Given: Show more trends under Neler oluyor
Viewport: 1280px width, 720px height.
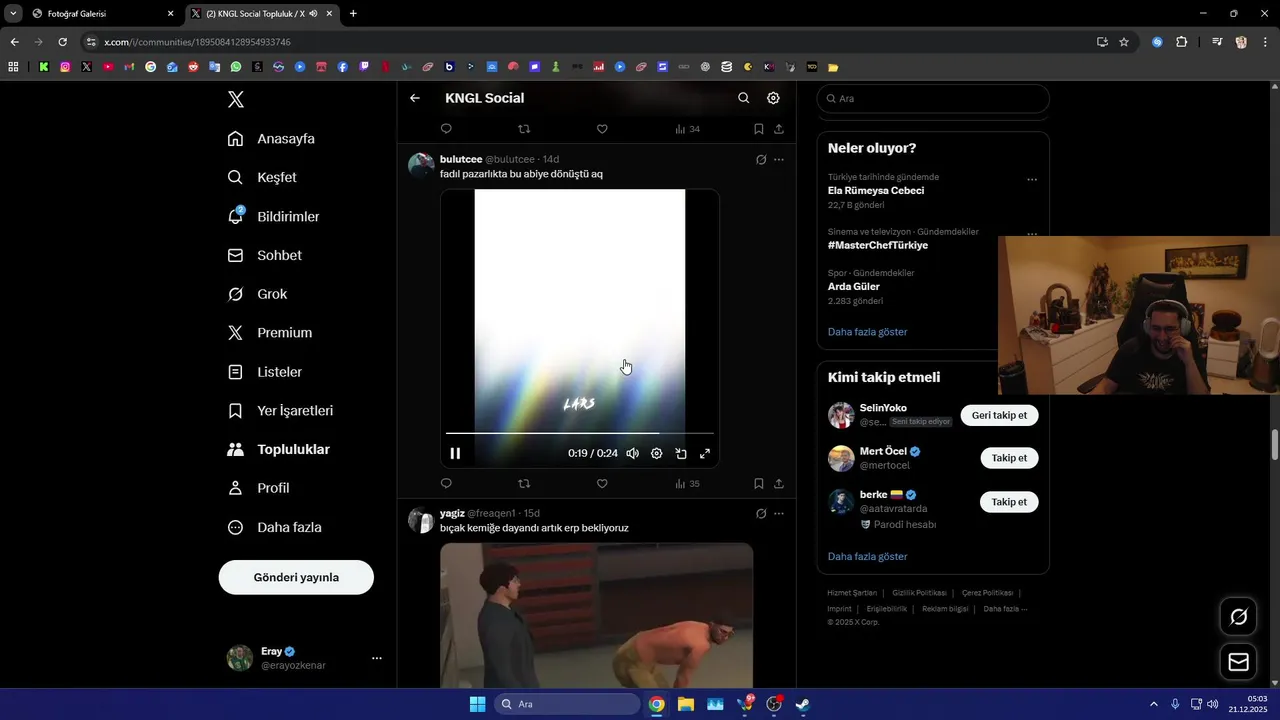Looking at the screenshot, I should tap(868, 332).
